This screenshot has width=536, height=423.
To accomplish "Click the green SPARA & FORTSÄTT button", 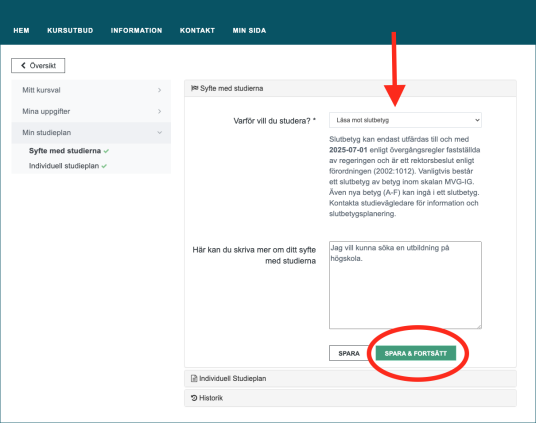I will [x=416, y=353].
